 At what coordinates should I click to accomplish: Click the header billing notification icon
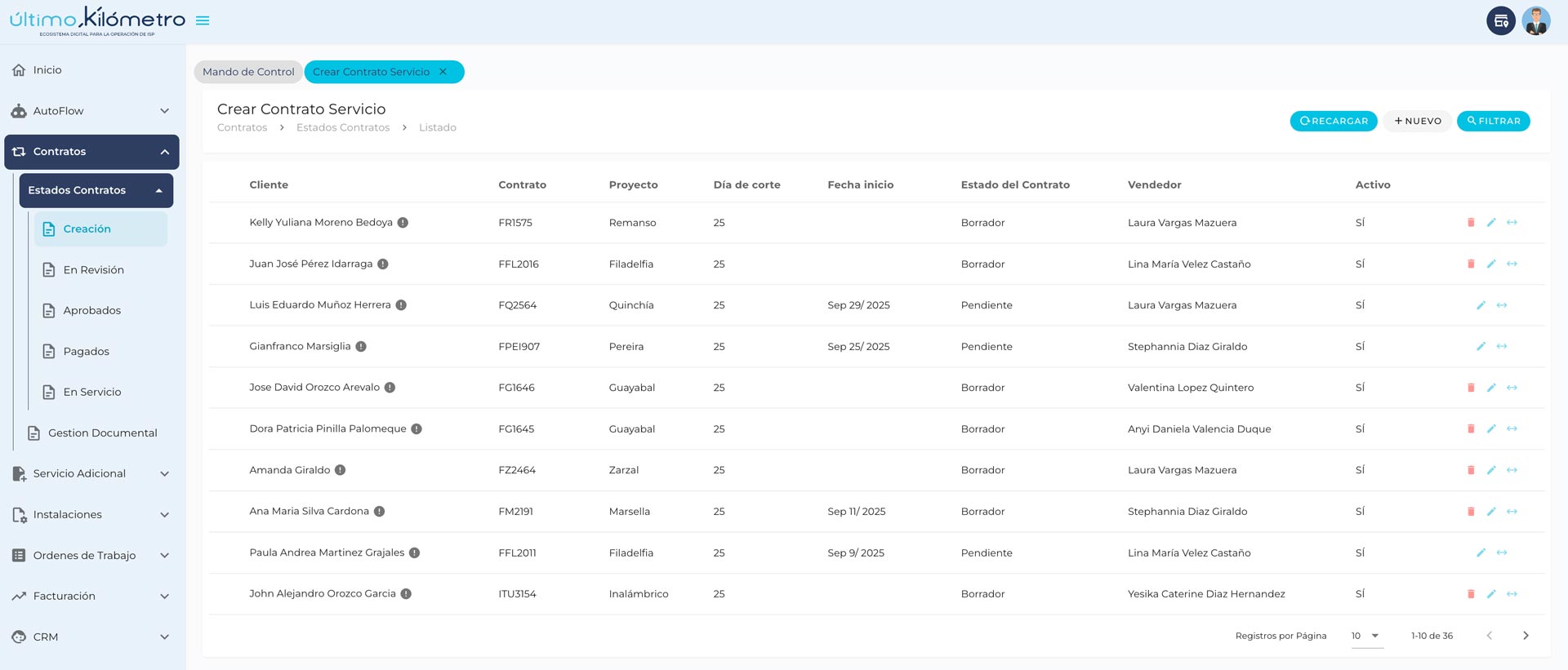coord(1500,21)
